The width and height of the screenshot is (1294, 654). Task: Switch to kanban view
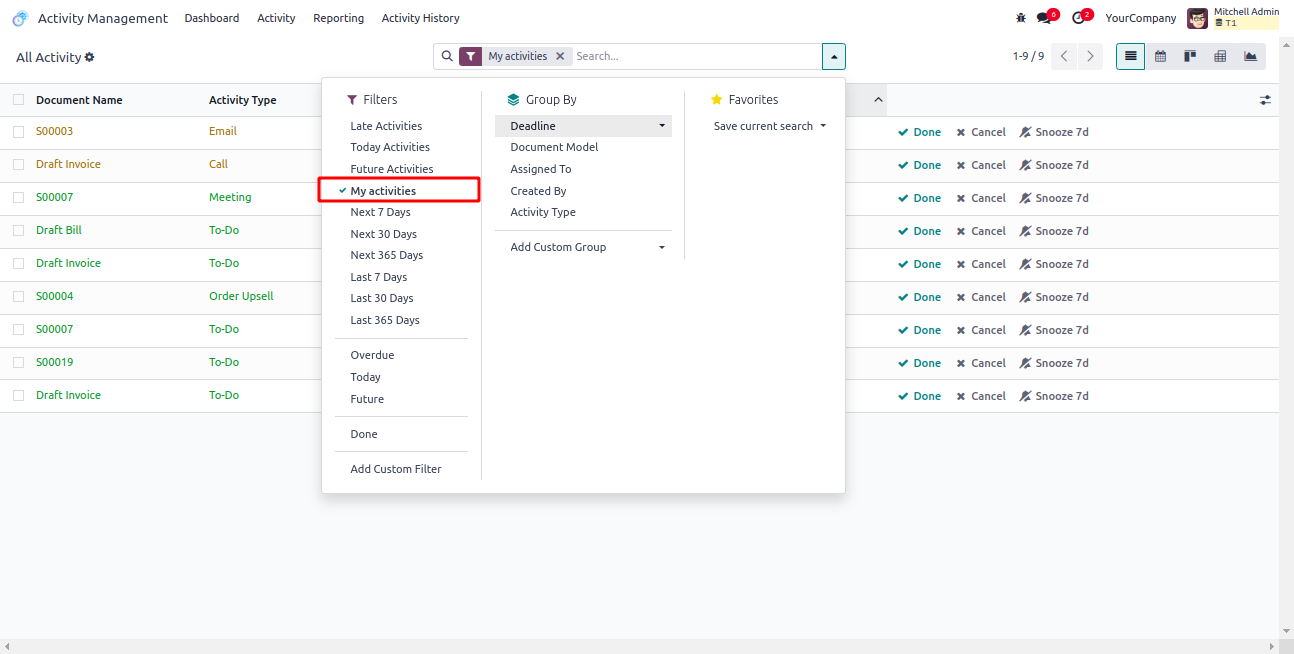point(1190,57)
